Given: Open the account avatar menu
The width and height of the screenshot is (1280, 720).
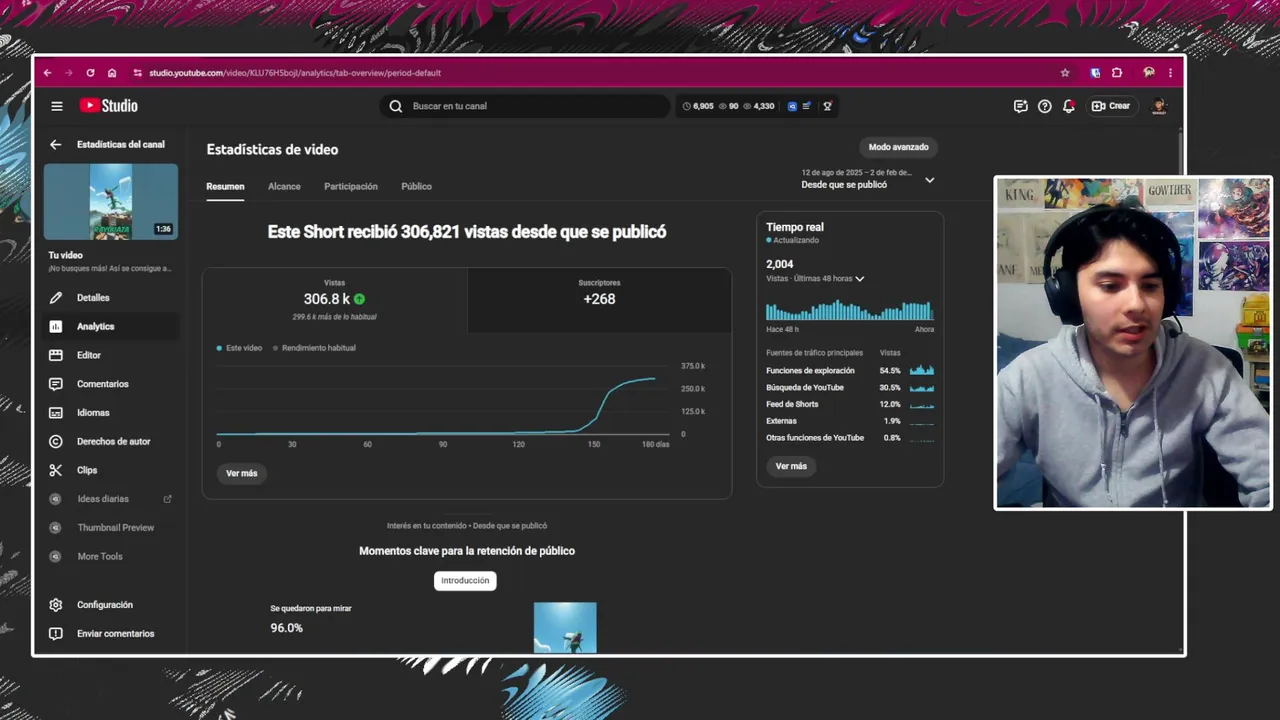Looking at the screenshot, I should coord(1159,106).
